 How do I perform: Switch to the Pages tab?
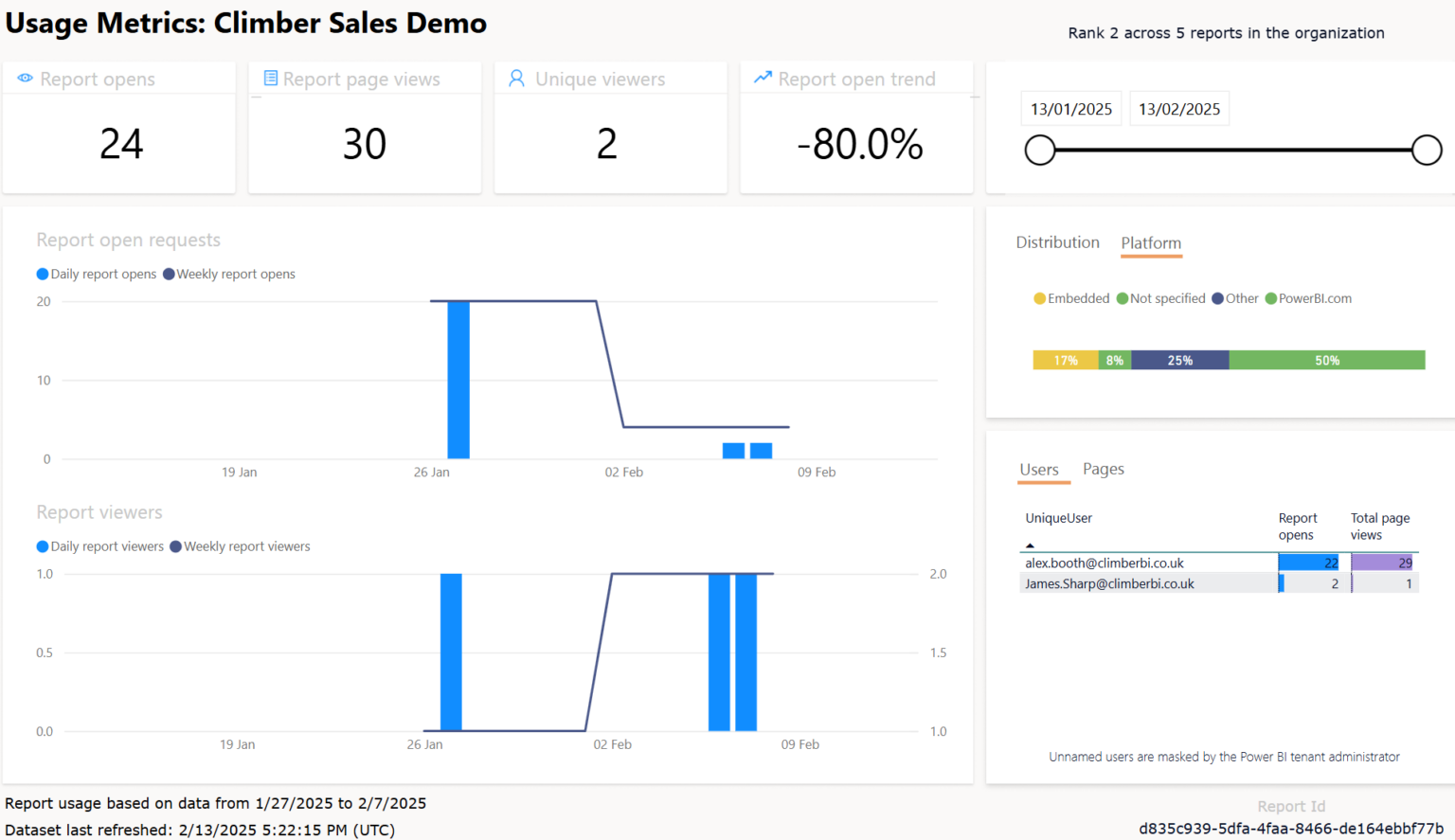pos(1103,469)
